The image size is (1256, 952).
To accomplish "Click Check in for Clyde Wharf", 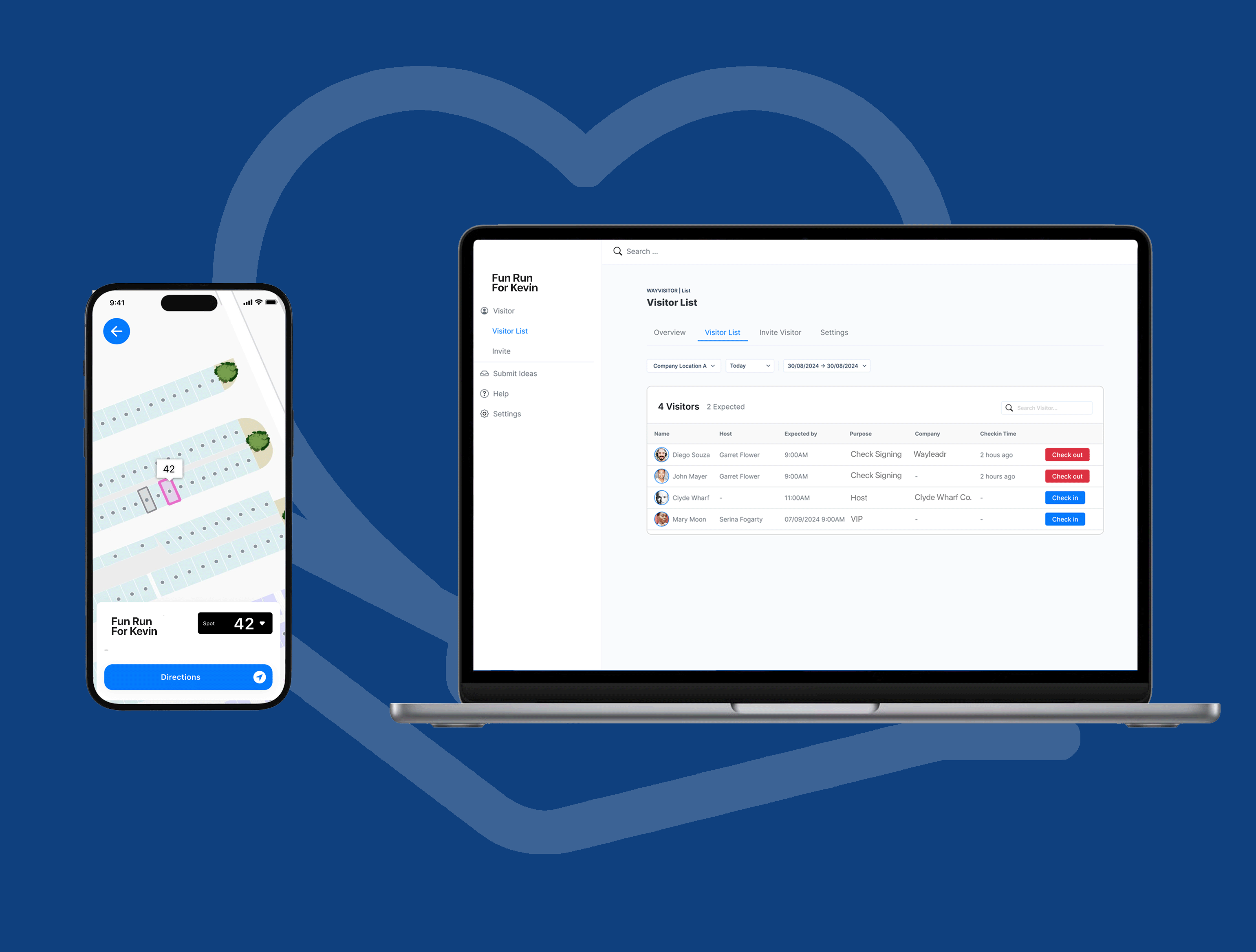I will pos(1064,498).
